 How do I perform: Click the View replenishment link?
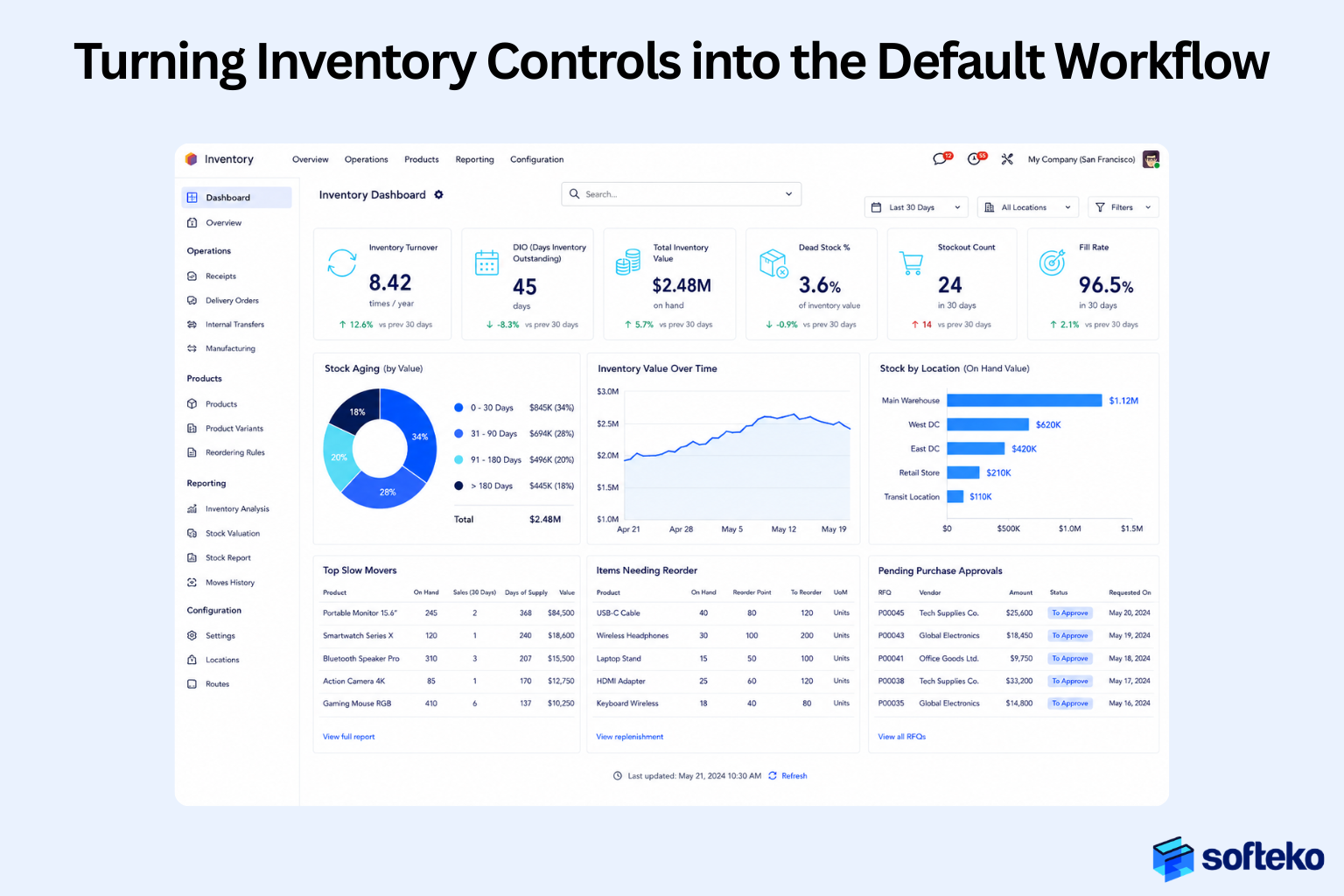click(x=630, y=737)
